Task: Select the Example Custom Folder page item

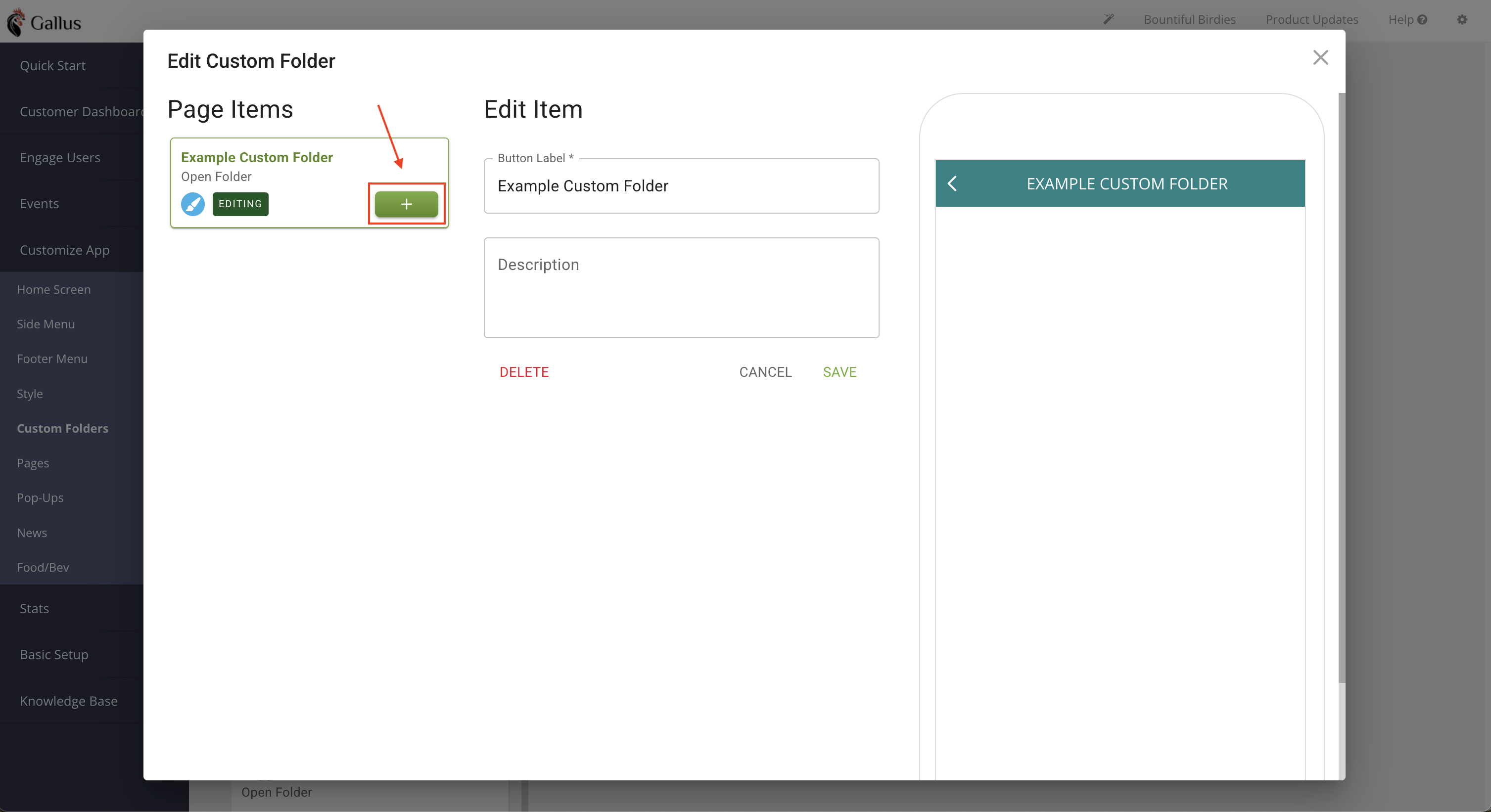Action: pyautogui.click(x=310, y=183)
